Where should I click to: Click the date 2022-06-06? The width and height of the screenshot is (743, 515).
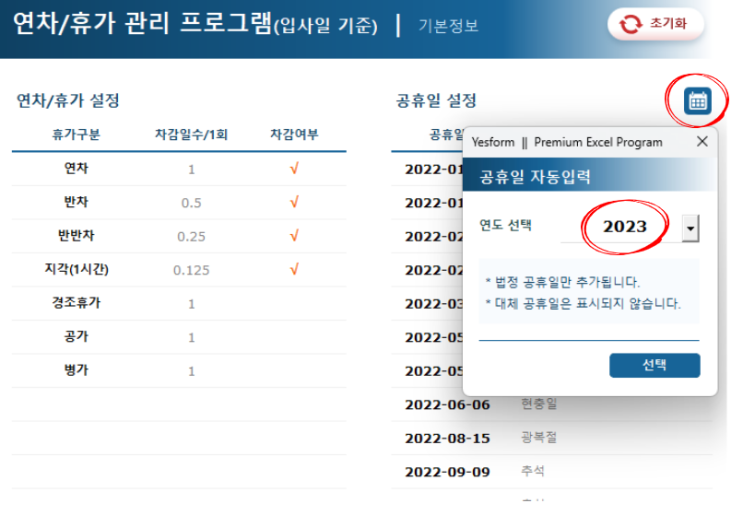click(447, 405)
